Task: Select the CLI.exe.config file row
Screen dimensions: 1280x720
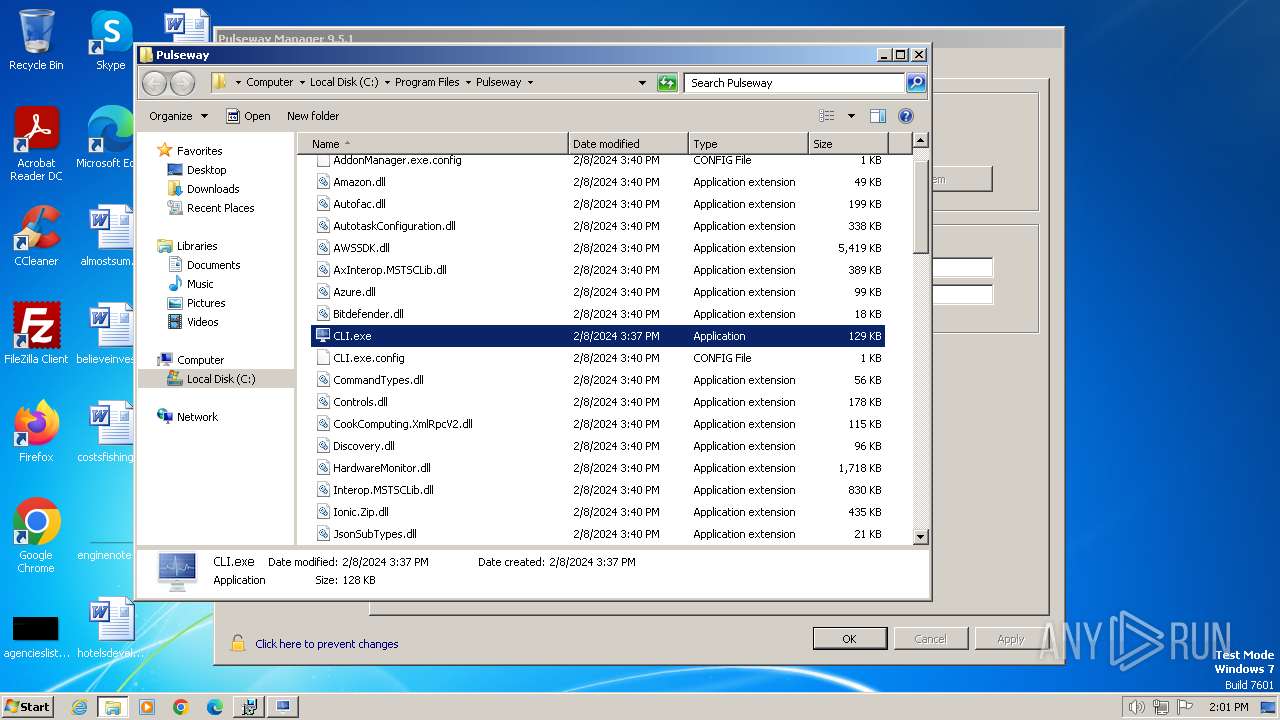Action: pyautogui.click(x=598, y=358)
